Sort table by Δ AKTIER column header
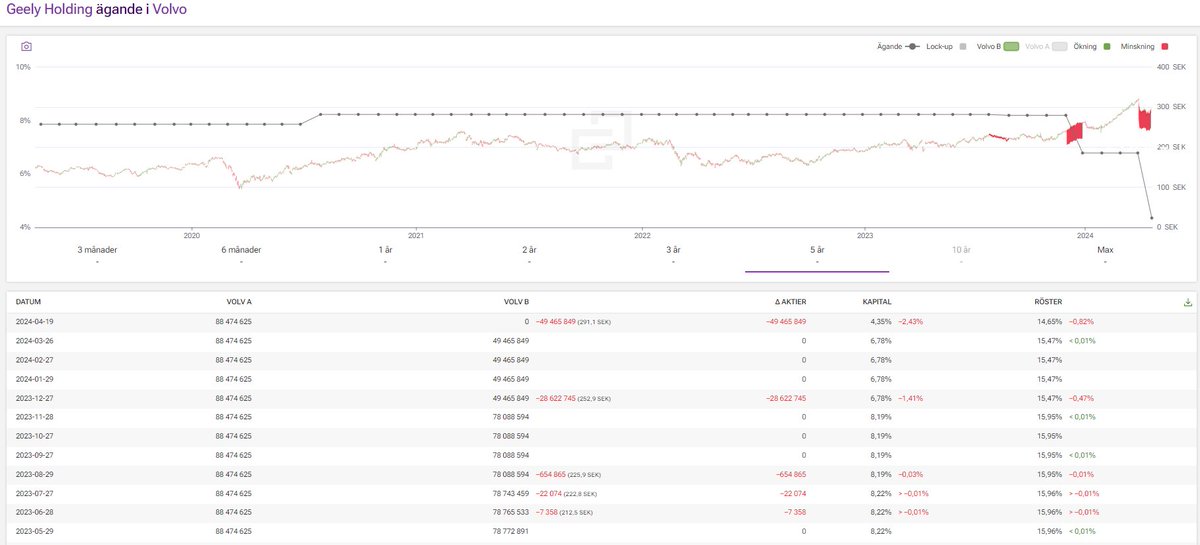Screen dimensions: 1200x545 [788, 301]
